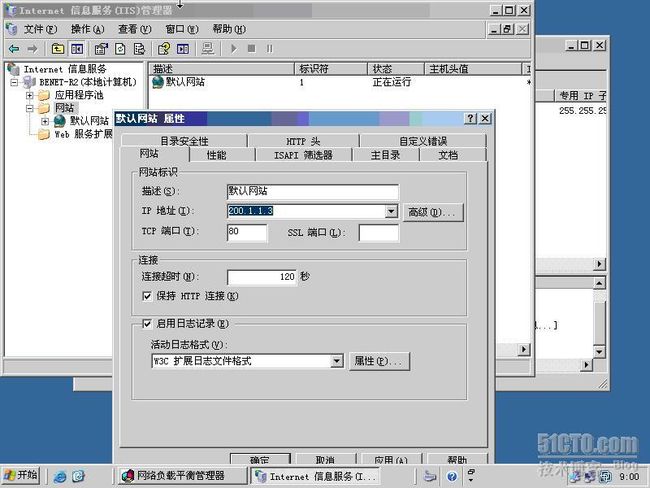Click the 主机头值 column header
Image resolution: width=650 pixels, height=488 pixels.
473,69
